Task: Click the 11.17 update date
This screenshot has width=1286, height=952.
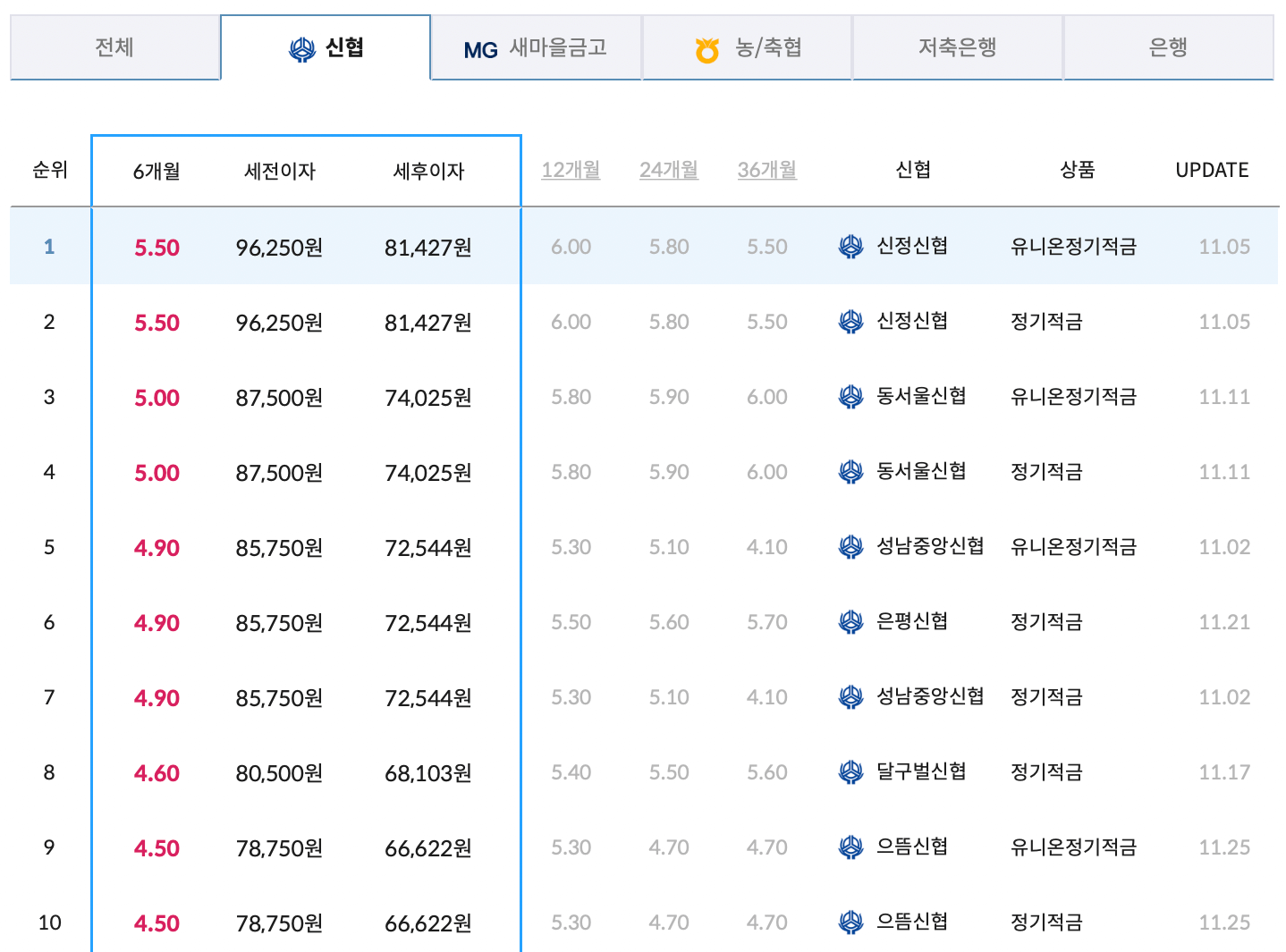Action: pyautogui.click(x=1224, y=772)
